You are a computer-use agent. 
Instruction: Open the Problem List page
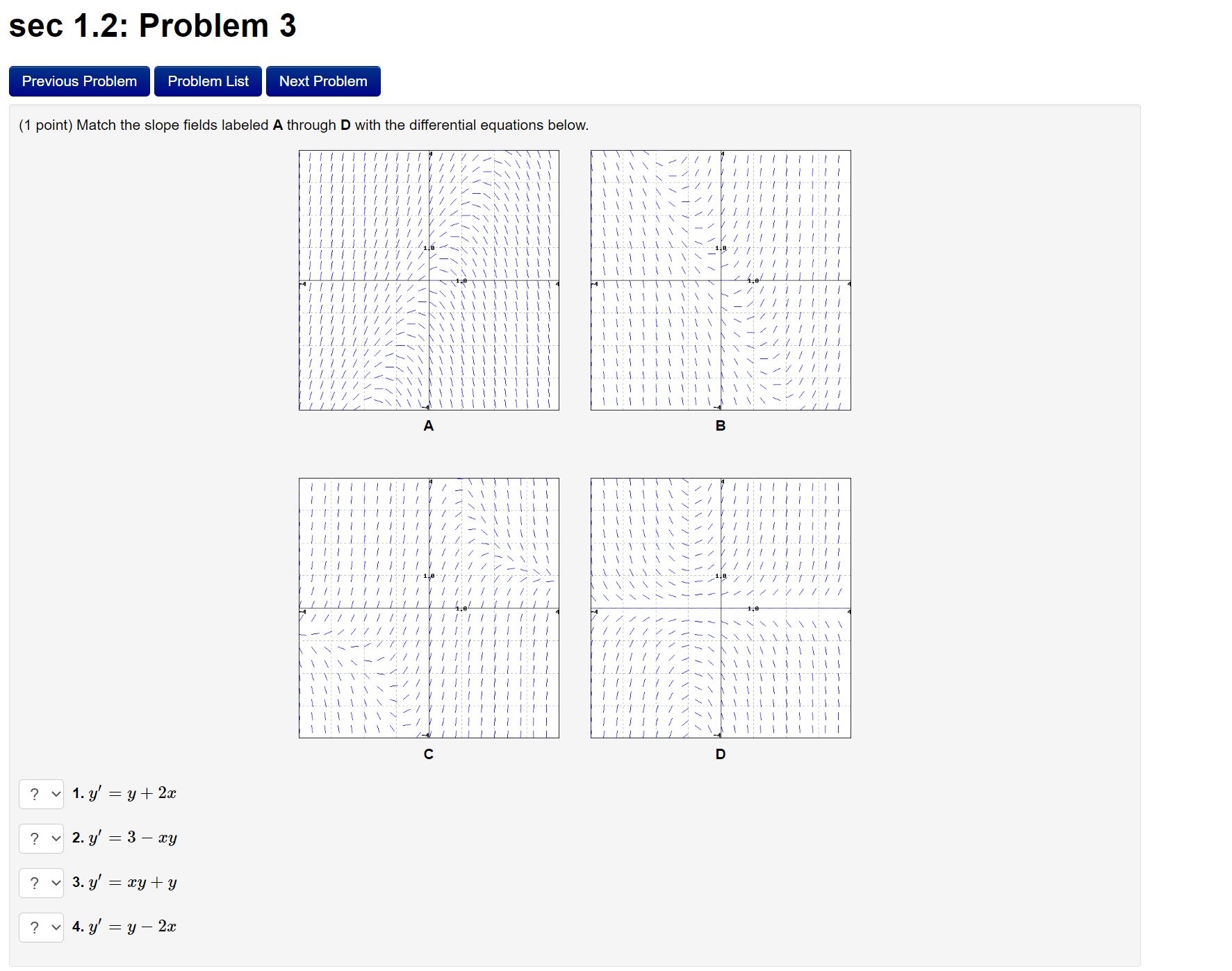207,81
